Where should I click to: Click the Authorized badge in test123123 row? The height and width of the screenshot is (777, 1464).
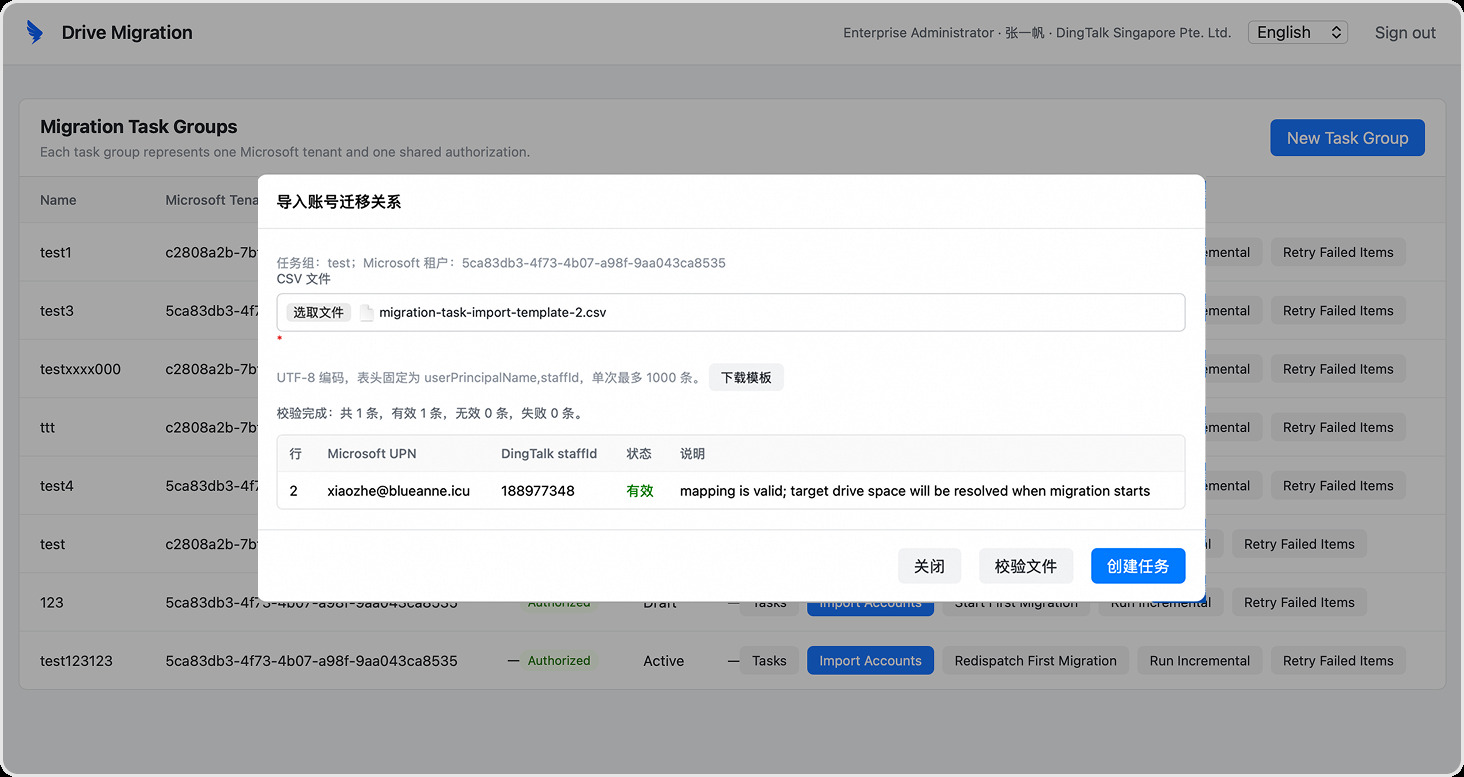pos(558,660)
